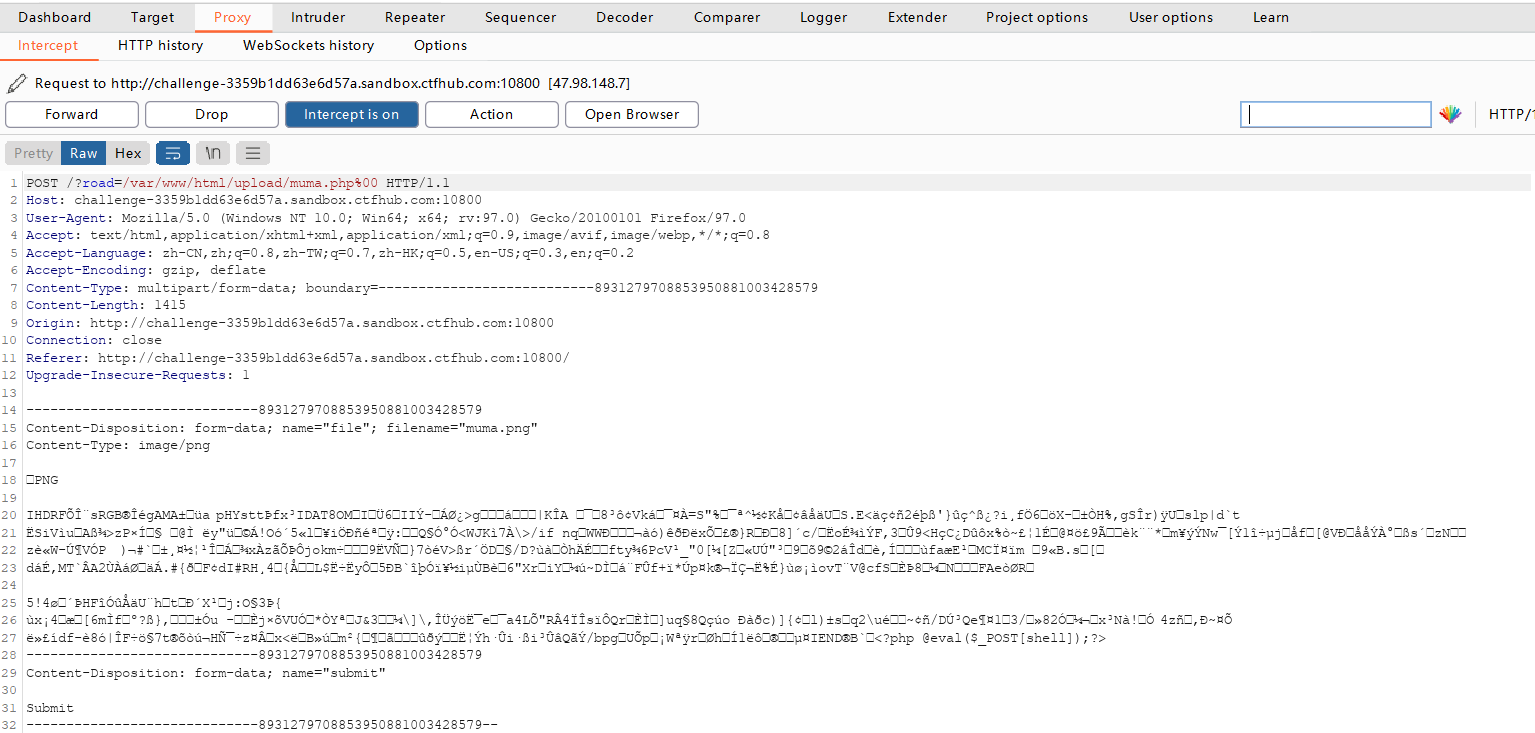Screen dimensions: 1535x733
Task: Open the Project options tab
Action: tap(1037, 17)
